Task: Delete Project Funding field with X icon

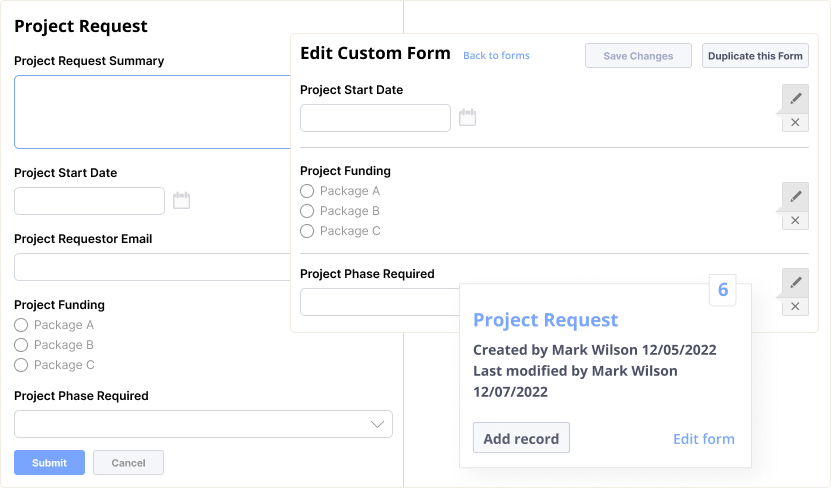Action: point(795,220)
